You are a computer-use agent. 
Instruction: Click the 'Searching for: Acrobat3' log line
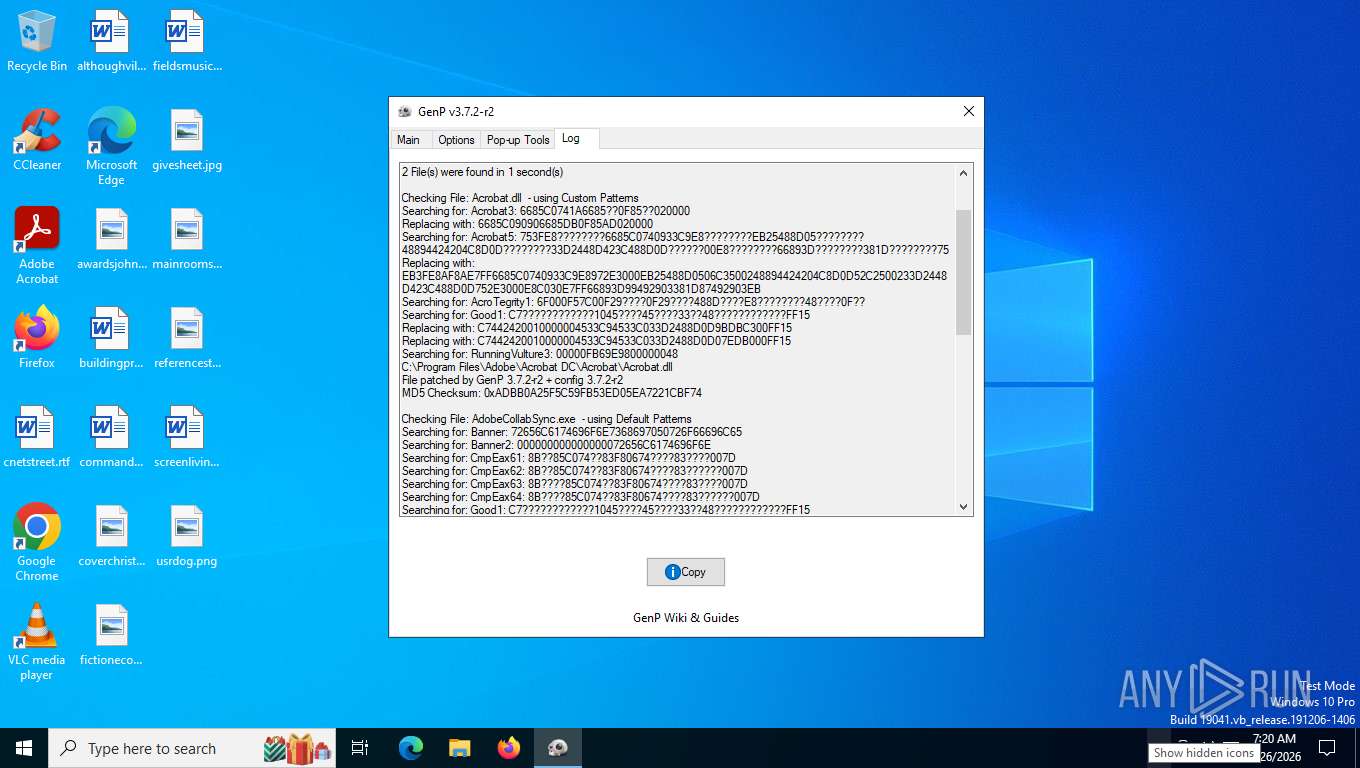pyautogui.click(x=546, y=211)
